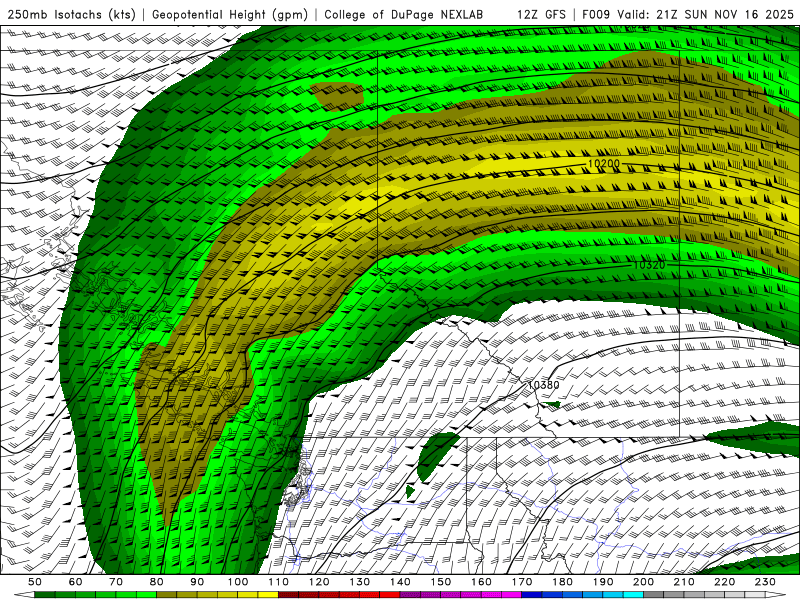Click the "F009" forecast hour text
800x600 pixels.
tap(596, 14)
